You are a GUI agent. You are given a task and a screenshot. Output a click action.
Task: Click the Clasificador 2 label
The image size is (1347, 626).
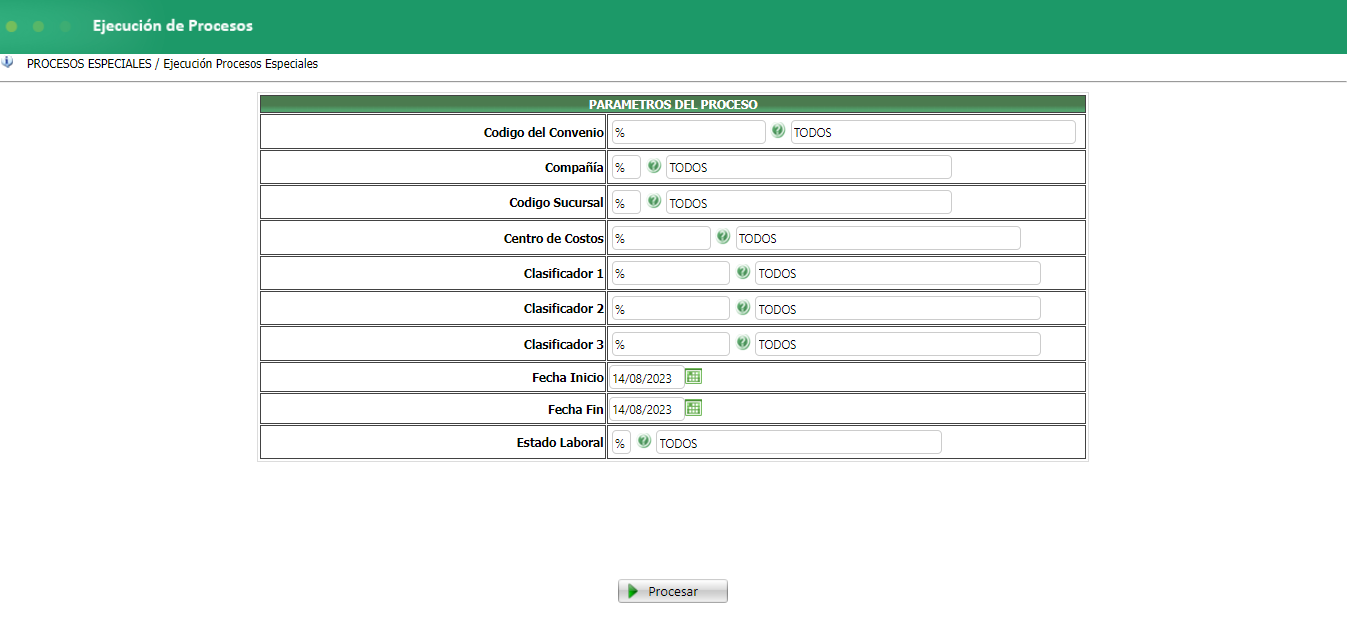click(x=564, y=308)
